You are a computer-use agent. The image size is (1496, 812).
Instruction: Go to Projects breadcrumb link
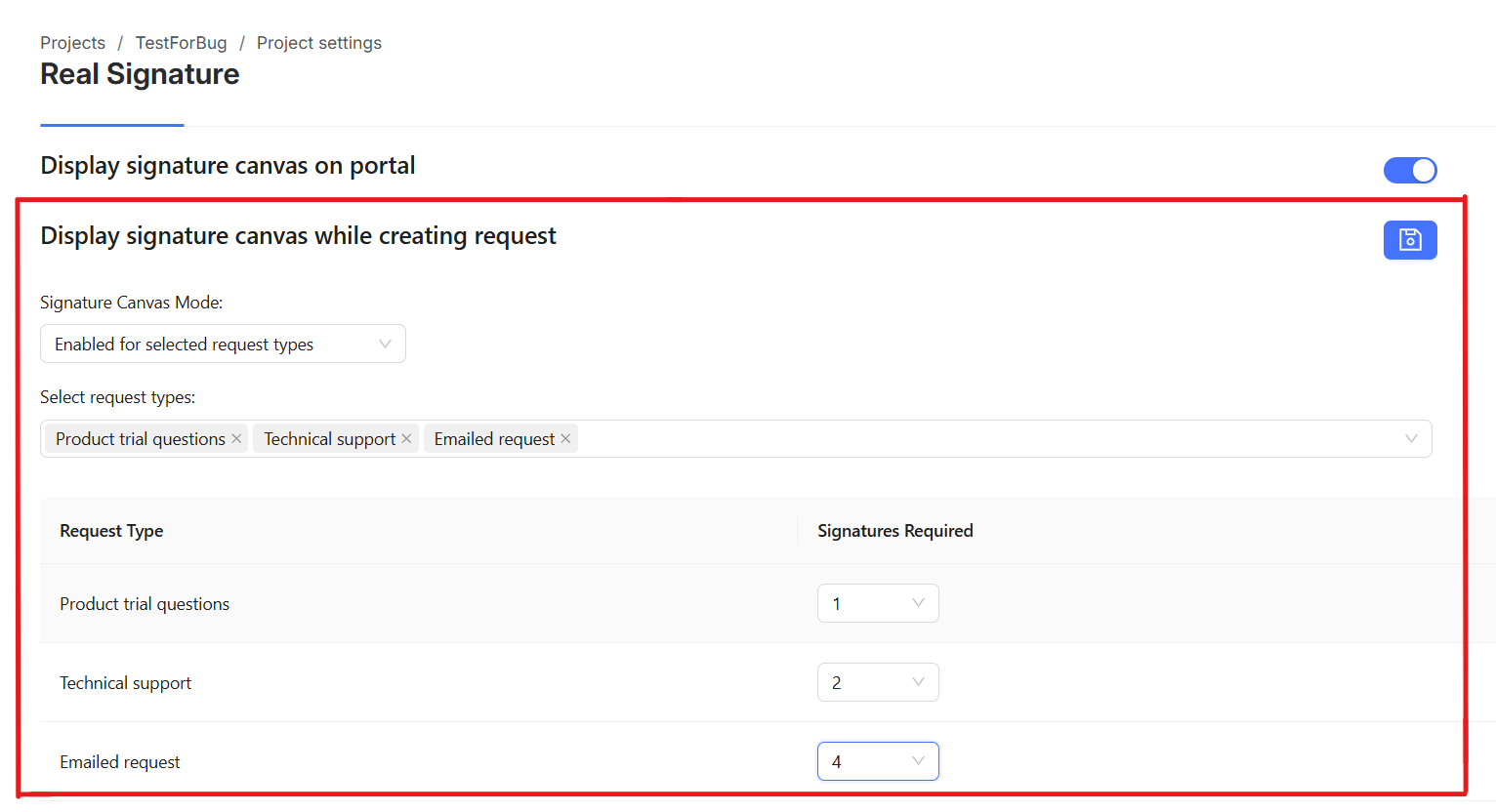point(72,43)
